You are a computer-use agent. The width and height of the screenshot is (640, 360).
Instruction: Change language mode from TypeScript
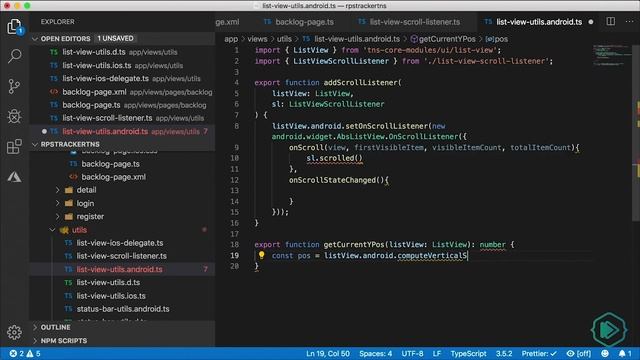pyautogui.click(x=468, y=353)
